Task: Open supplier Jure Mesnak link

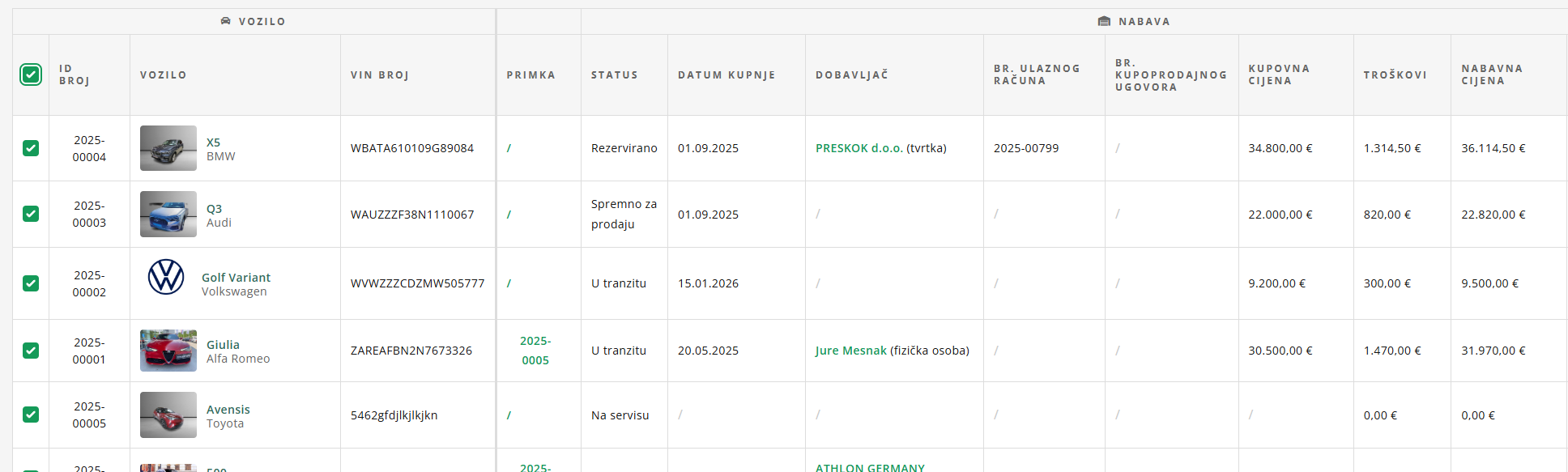Action: click(850, 351)
